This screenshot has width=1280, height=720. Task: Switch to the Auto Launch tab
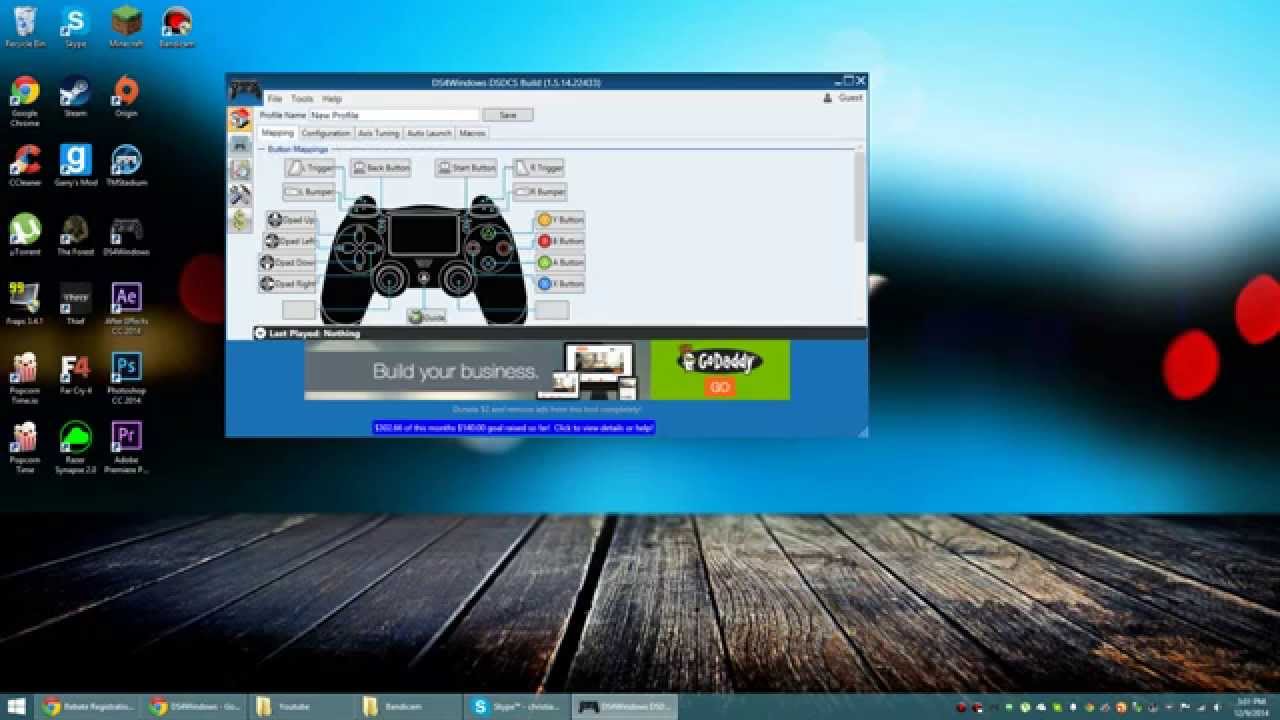[x=430, y=133]
